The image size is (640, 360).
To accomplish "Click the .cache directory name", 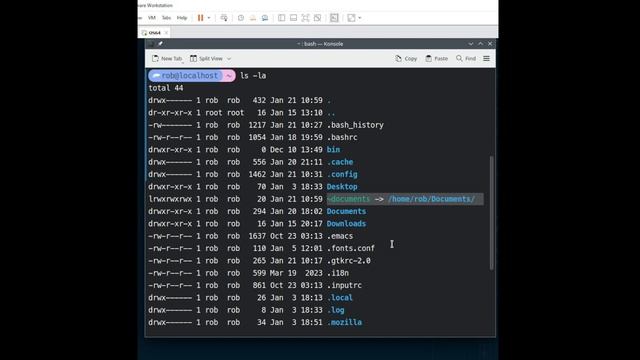I will [340, 162].
